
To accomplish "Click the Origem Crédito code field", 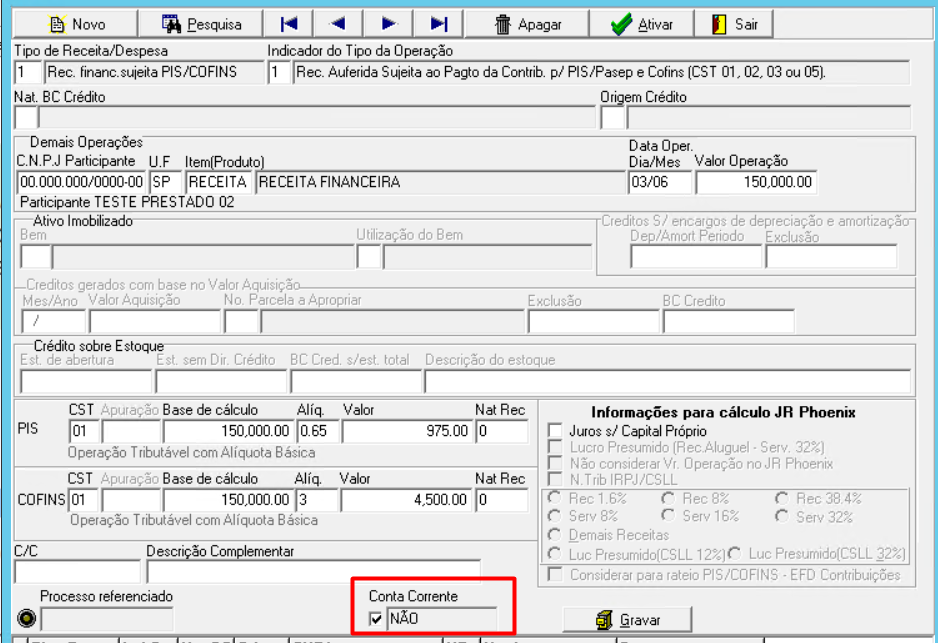I will point(613,118).
